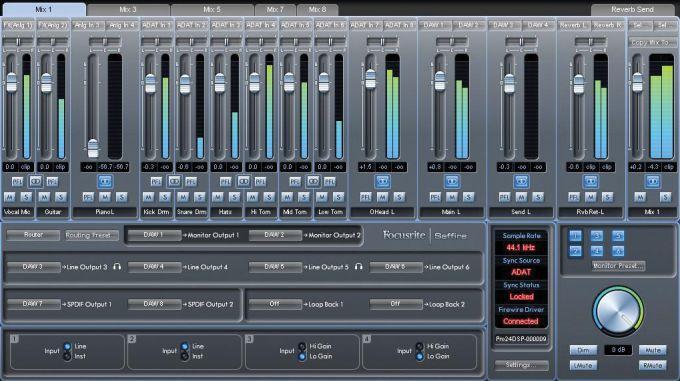Open source dropdown for Loop Back 1
Screen dimensions: 680x381
[x=275, y=304]
